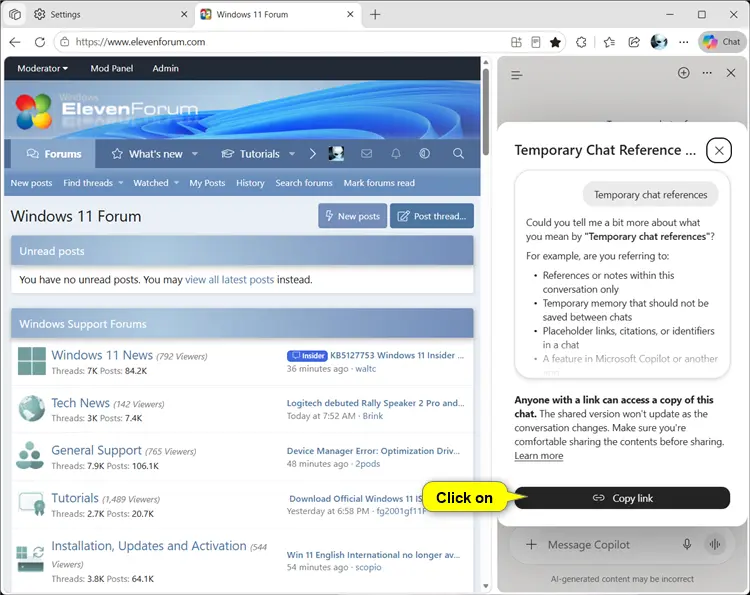Toggle forum dark mode style icon
750x595 pixels.
click(424, 154)
